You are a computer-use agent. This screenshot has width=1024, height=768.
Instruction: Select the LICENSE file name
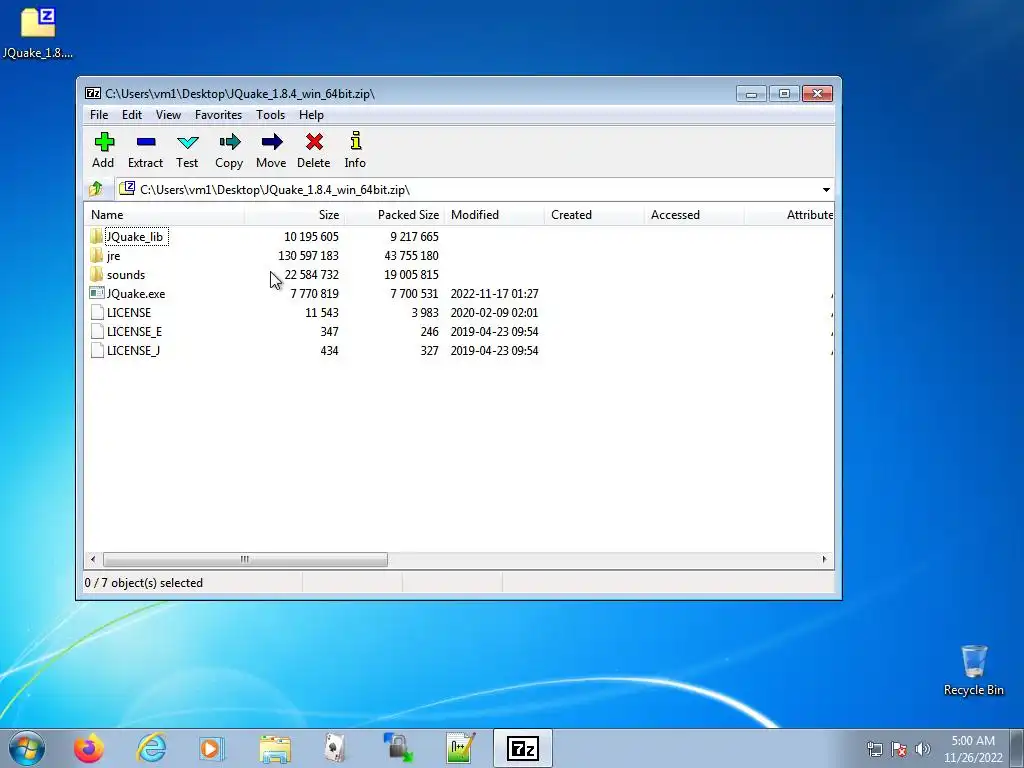(129, 312)
